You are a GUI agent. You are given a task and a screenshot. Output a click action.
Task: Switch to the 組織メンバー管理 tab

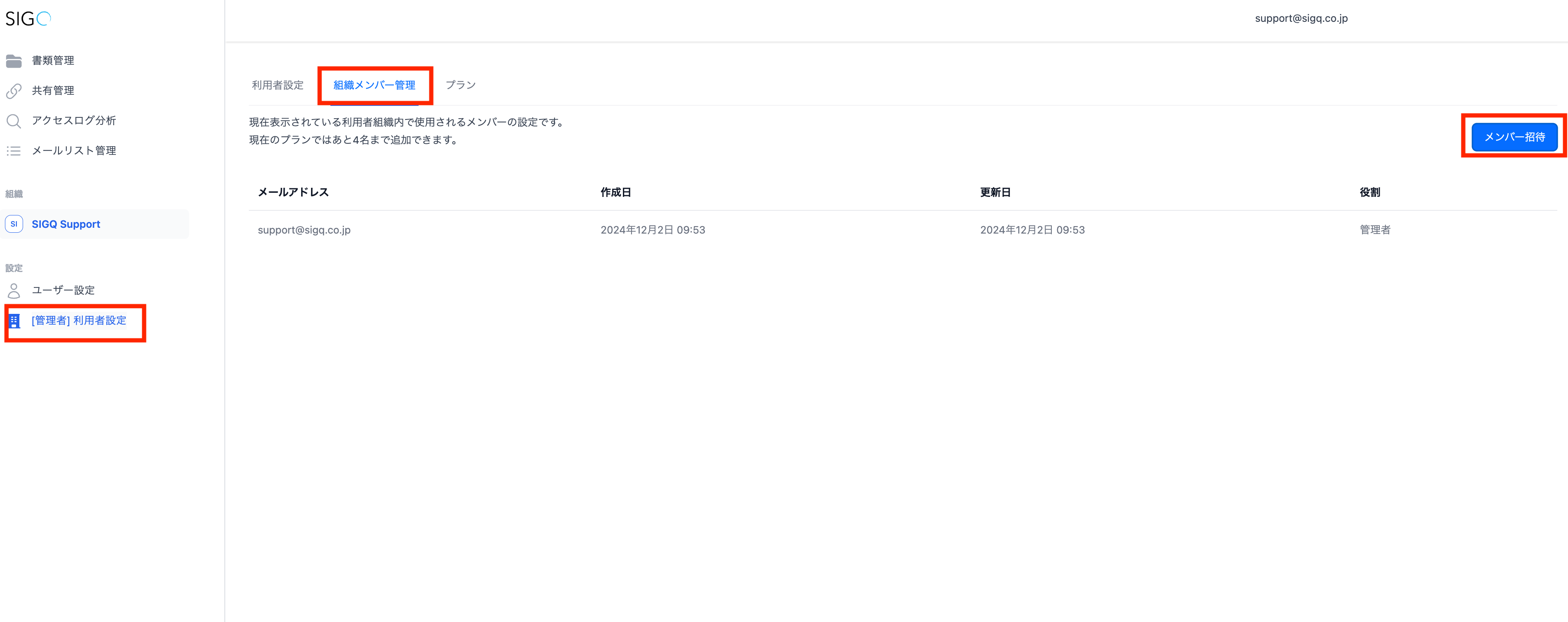374,85
